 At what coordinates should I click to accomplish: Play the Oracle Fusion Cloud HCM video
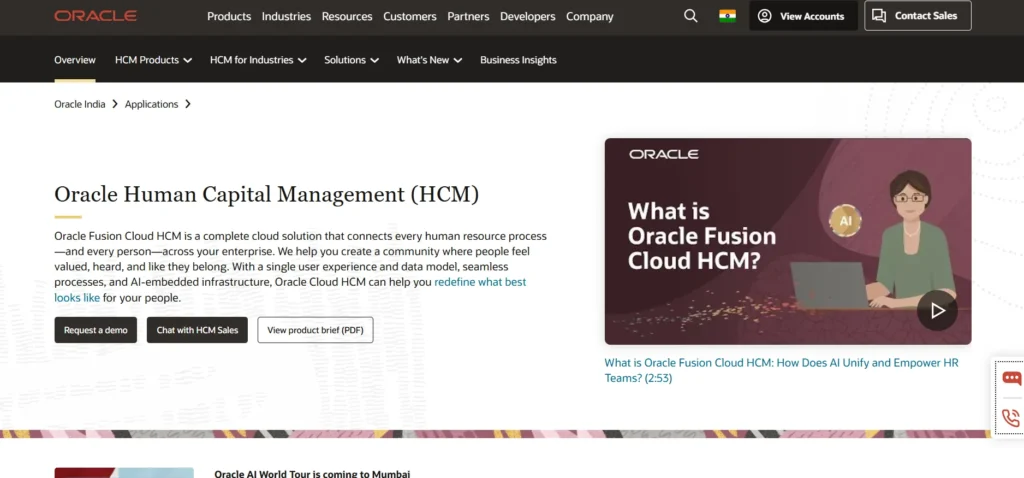pos(937,310)
